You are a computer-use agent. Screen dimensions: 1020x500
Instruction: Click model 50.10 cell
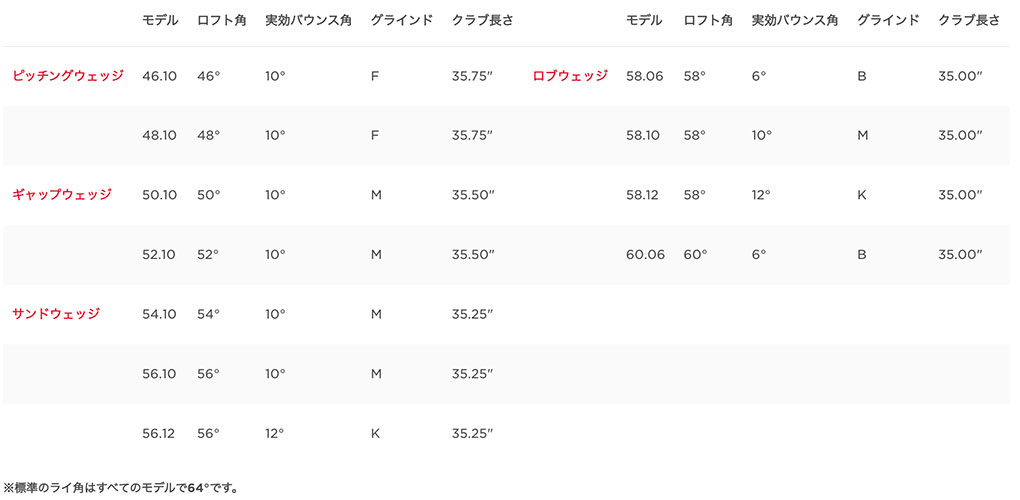159,195
